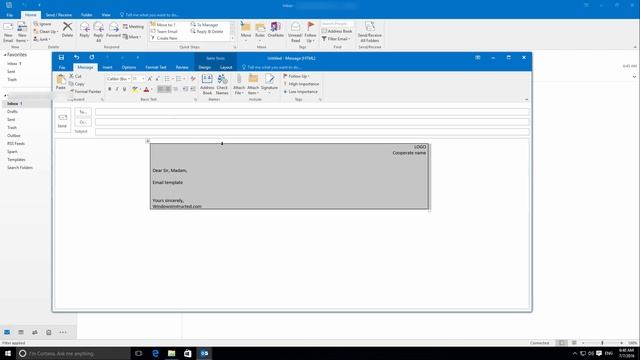This screenshot has height=360, width=640.
Task: Collapse the message window ribbon
Action: pyautogui.click(x=527, y=99)
